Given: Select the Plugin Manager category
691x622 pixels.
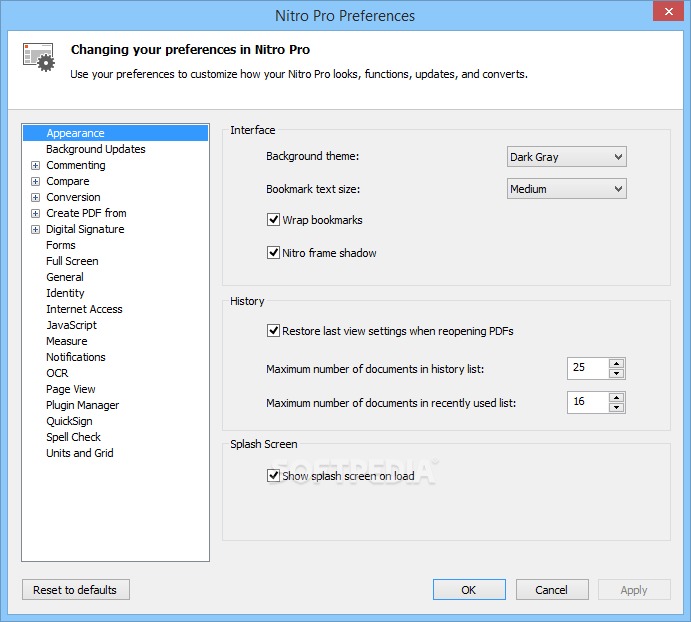Looking at the screenshot, I should 82,405.
